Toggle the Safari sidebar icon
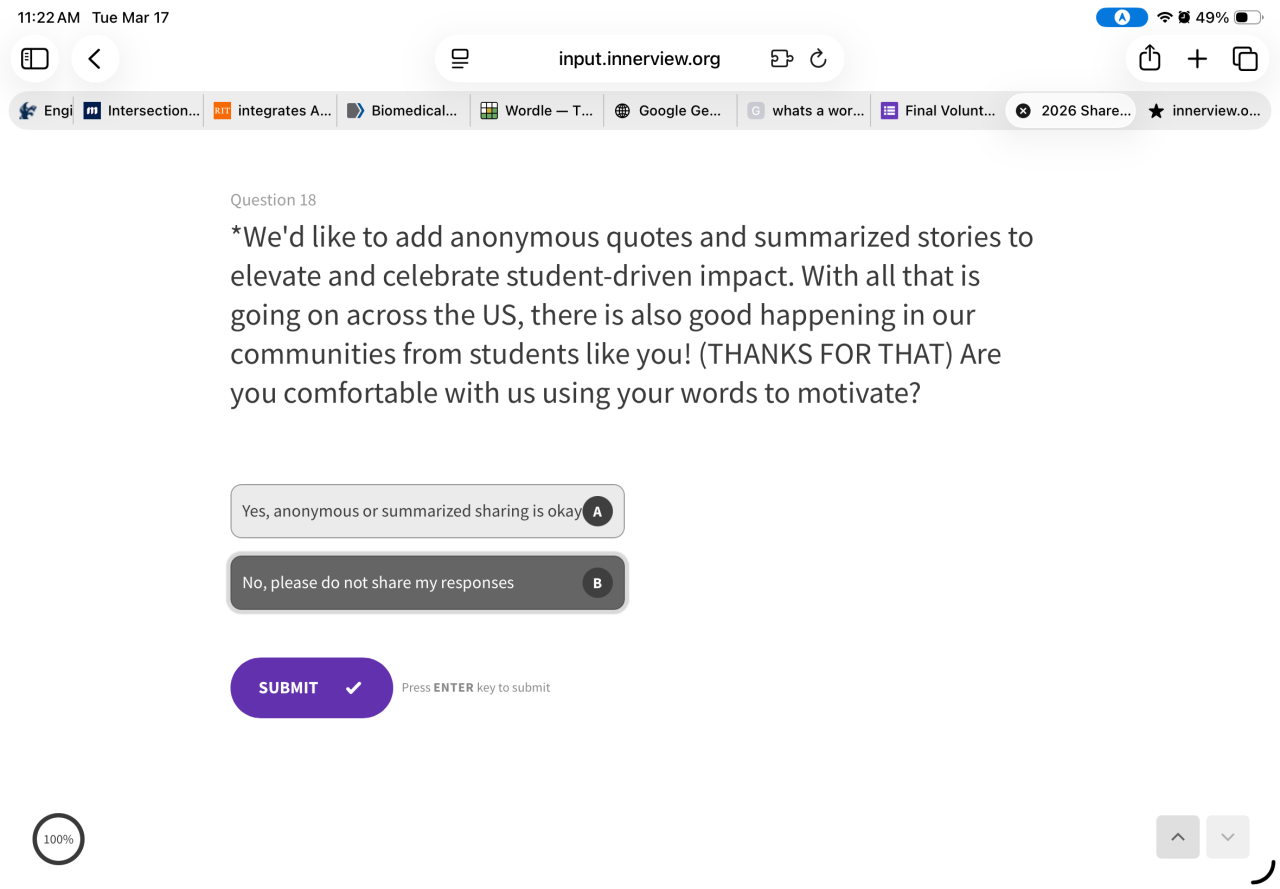 tap(35, 59)
